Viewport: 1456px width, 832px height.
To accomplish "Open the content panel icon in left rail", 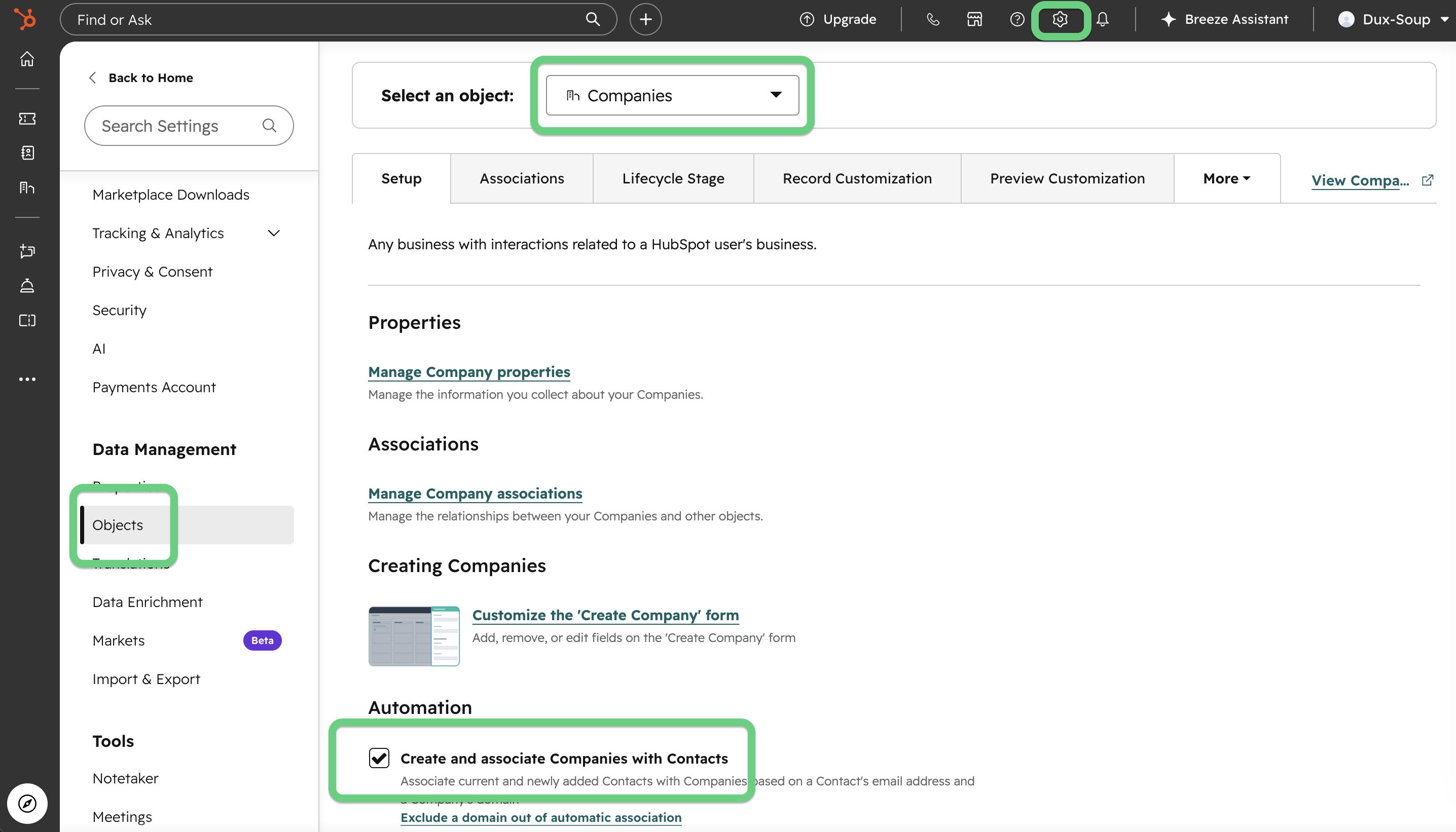I will click(x=27, y=320).
